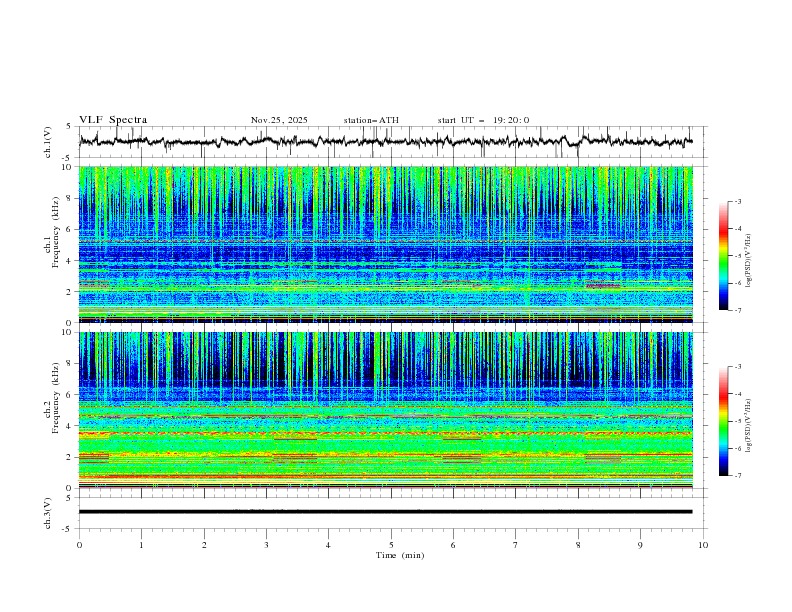Click the "station=ATH" header label
Screen dimensions: 792x612
371,120
